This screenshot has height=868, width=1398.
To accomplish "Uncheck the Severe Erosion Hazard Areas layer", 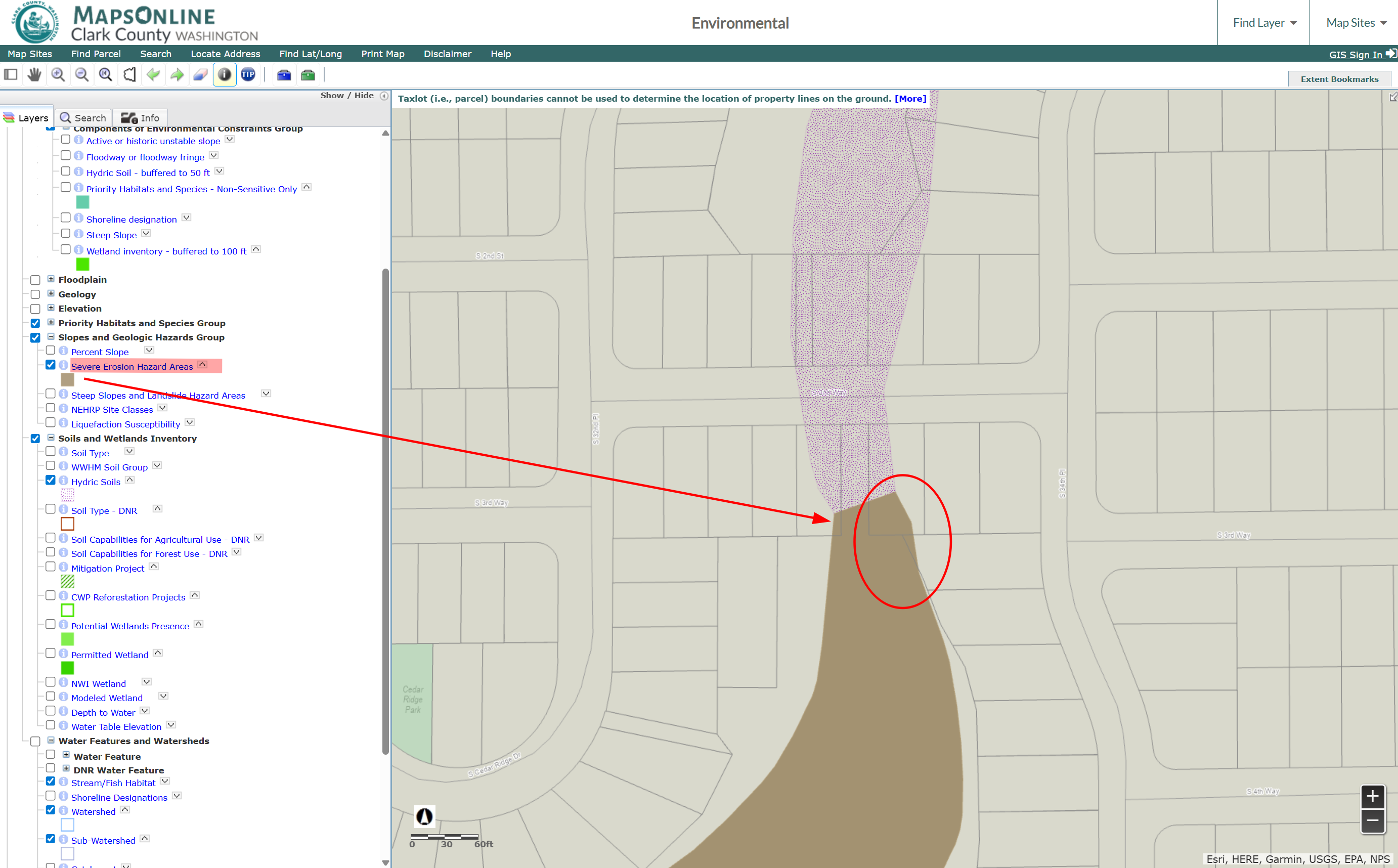I will [x=51, y=364].
